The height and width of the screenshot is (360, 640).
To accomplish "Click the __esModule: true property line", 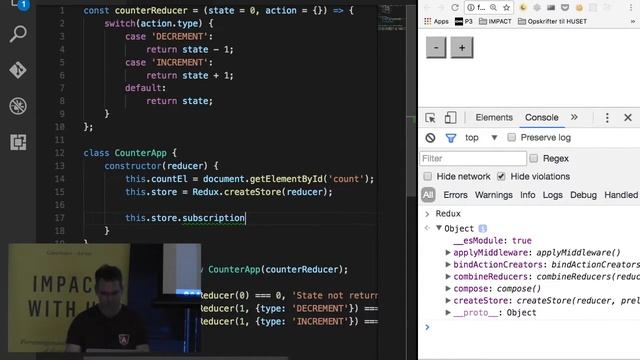I will (x=492, y=240).
